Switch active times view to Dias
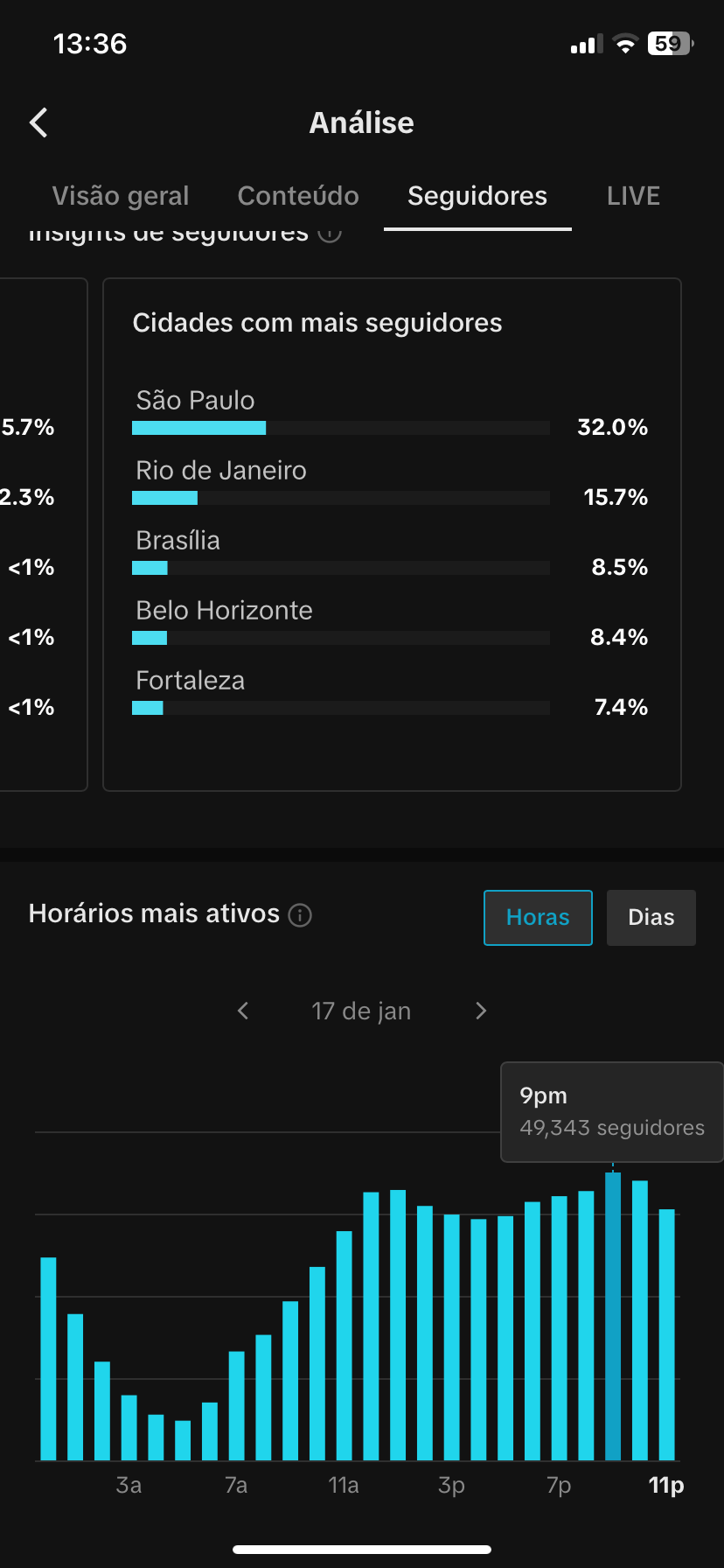Image resolution: width=724 pixels, height=1568 pixels. 651,917
